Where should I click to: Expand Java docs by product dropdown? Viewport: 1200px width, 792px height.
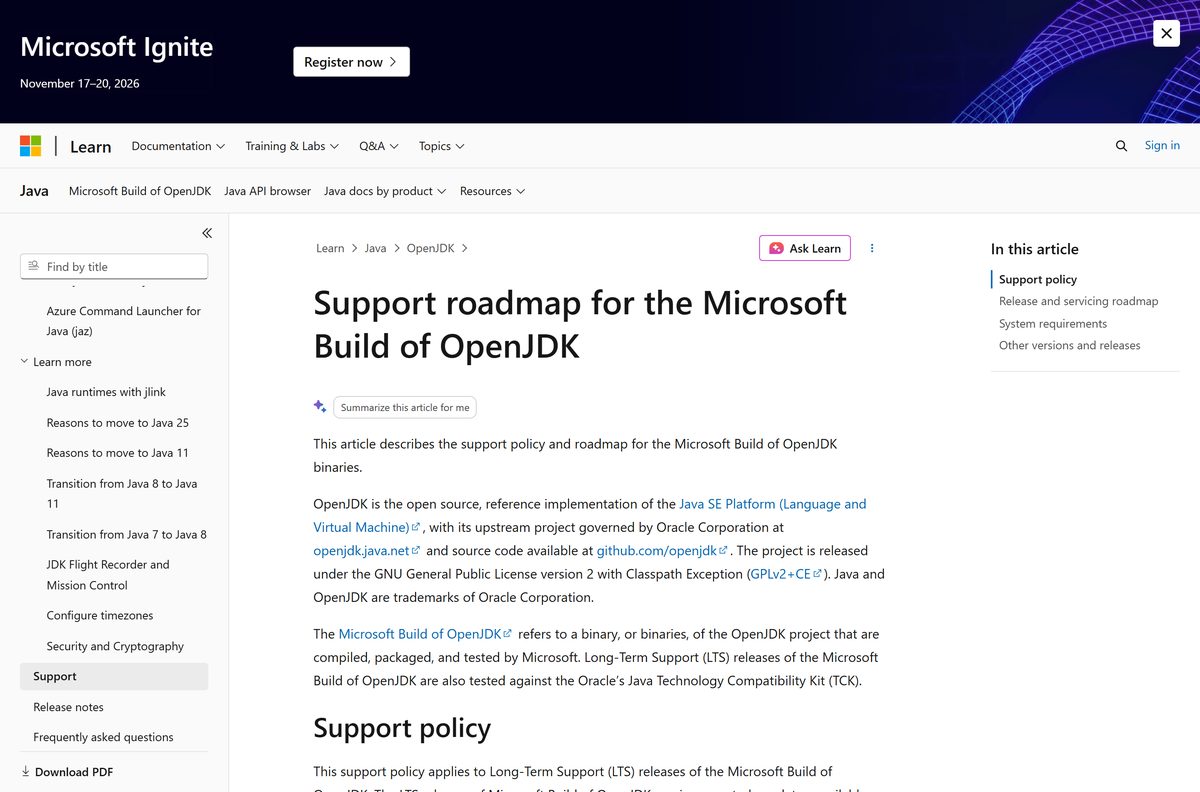[x=385, y=191]
